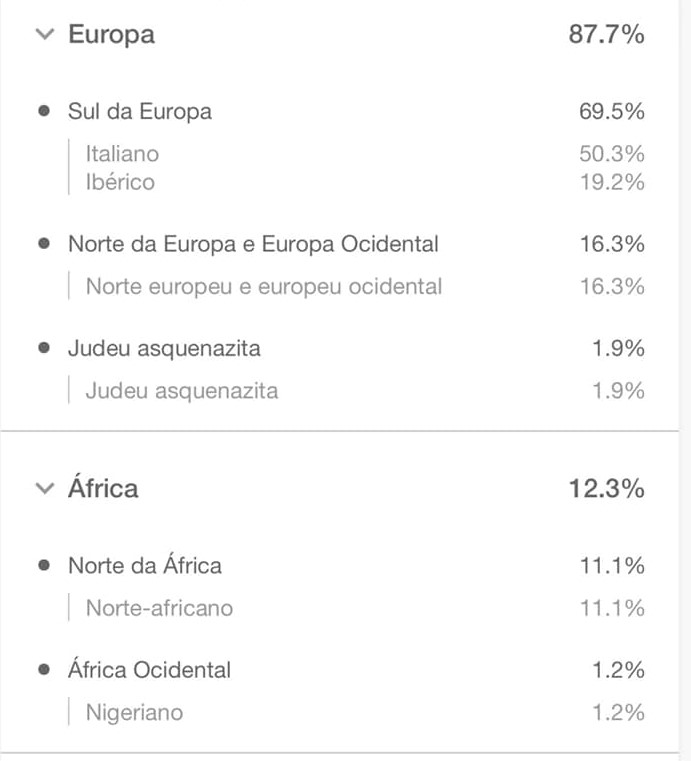691x761 pixels.
Task: Select the África Ocidental region row
Action: 341,670
